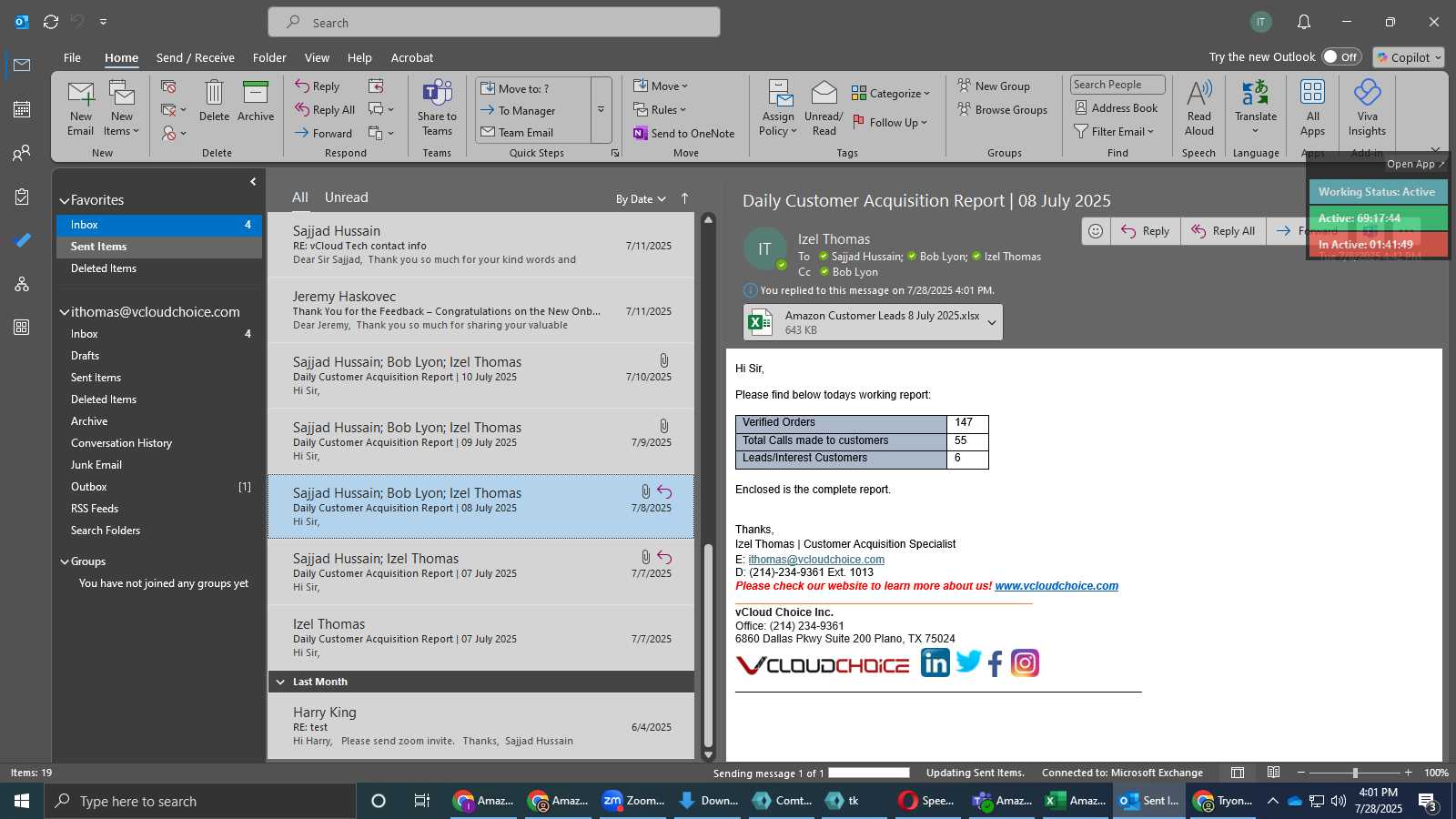Viewport: 1456px width, 819px height.
Task: Open Instagram icon in email signature
Action: [x=1025, y=662]
